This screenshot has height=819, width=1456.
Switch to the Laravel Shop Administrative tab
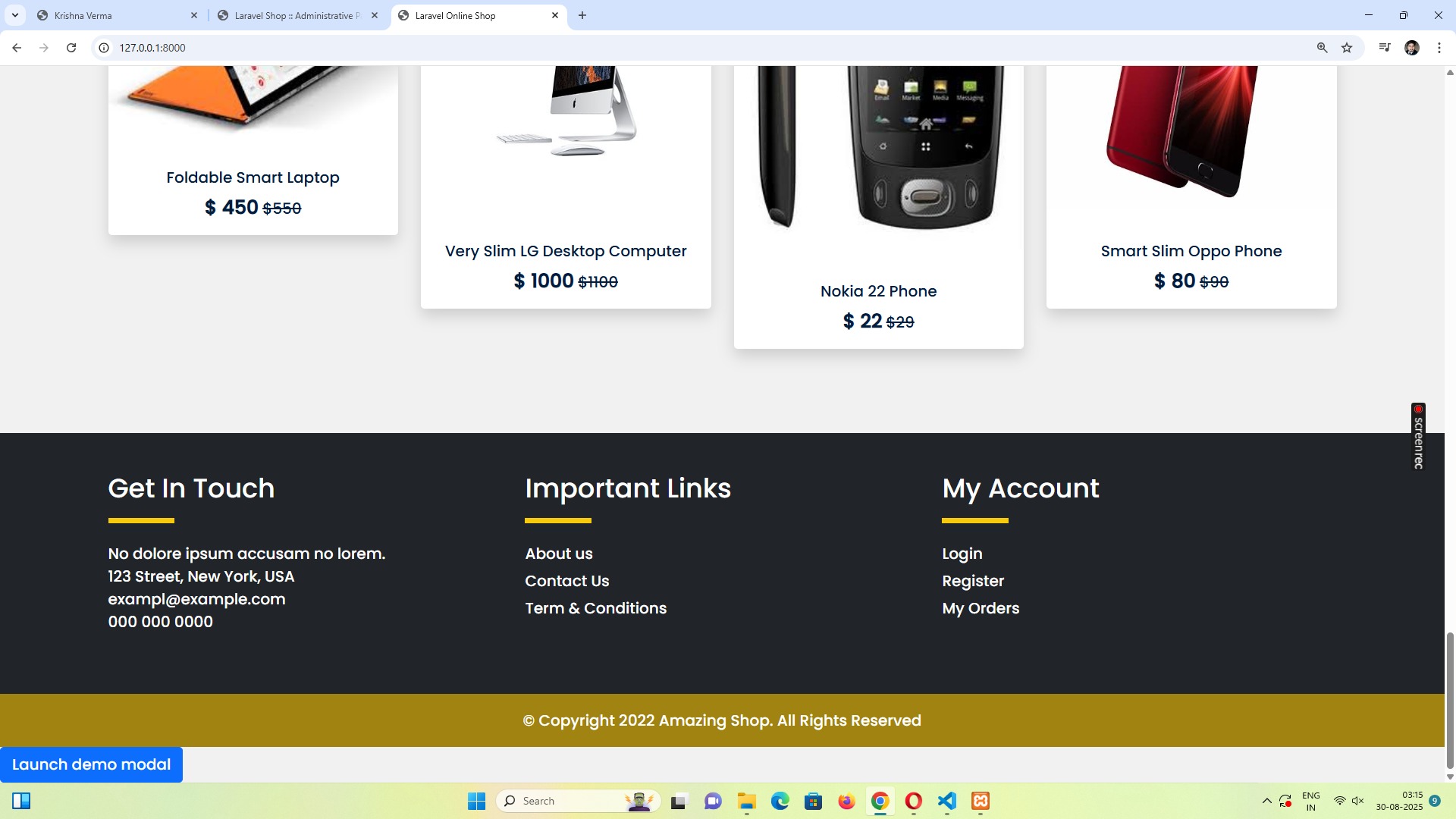[x=297, y=15]
